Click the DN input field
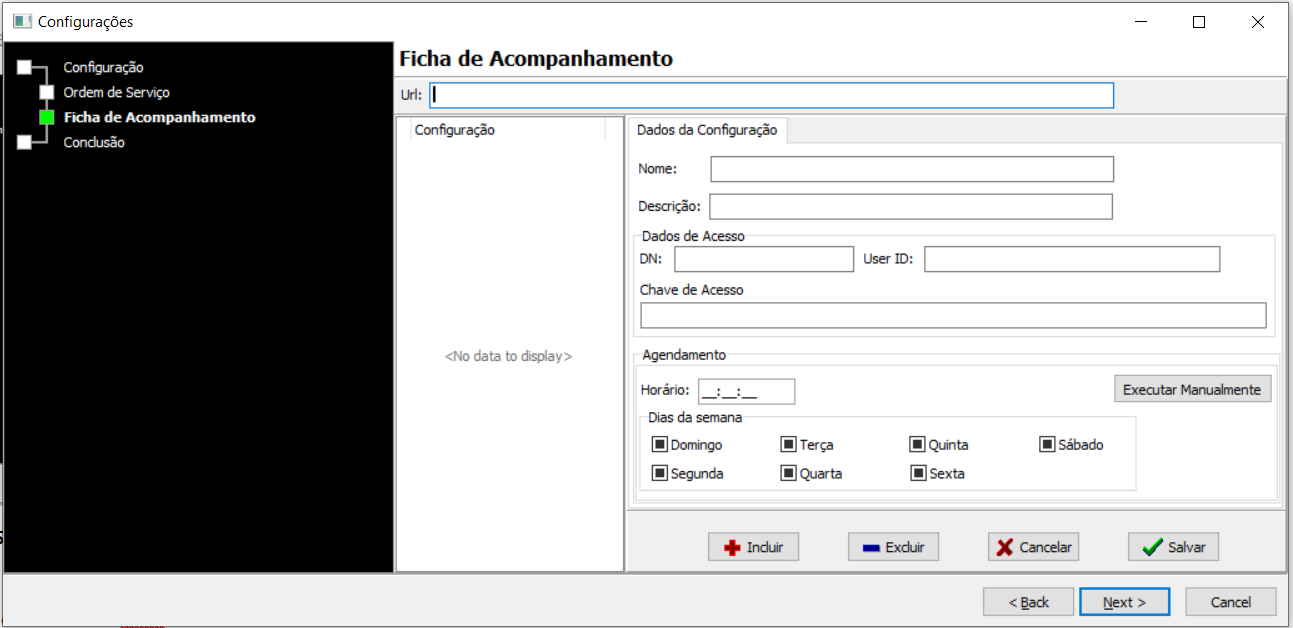The height and width of the screenshot is (628, 1293). pyautogui.click(x=763, y=259)
